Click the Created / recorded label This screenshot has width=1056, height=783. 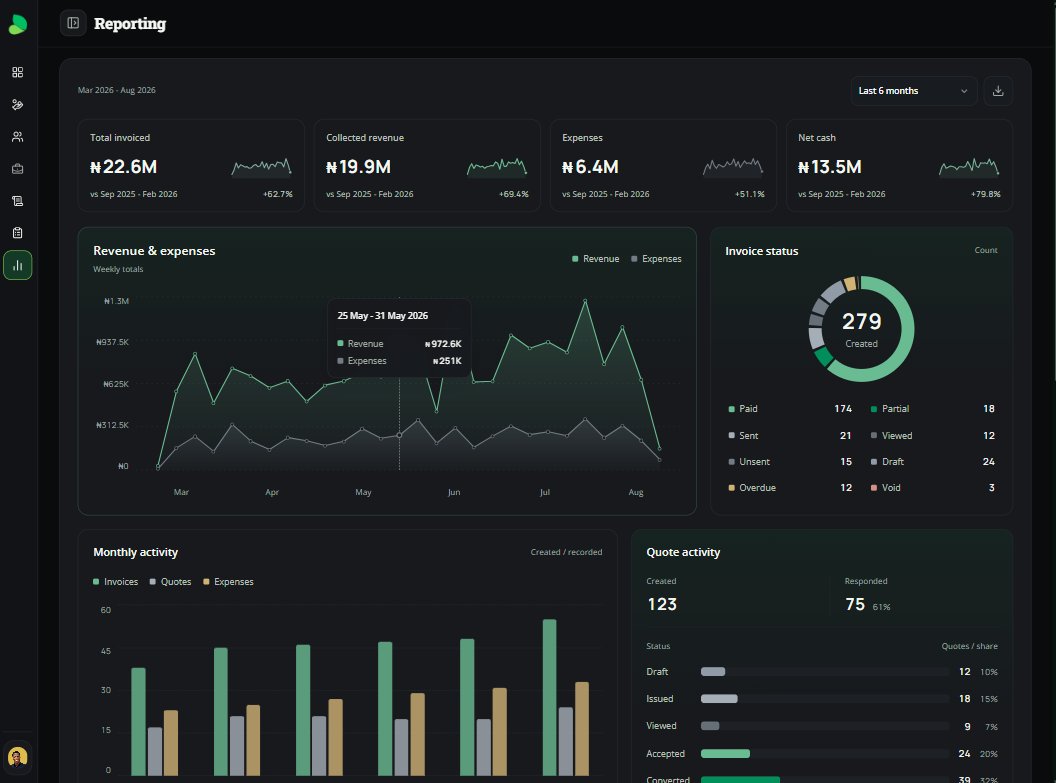(566, 552)
